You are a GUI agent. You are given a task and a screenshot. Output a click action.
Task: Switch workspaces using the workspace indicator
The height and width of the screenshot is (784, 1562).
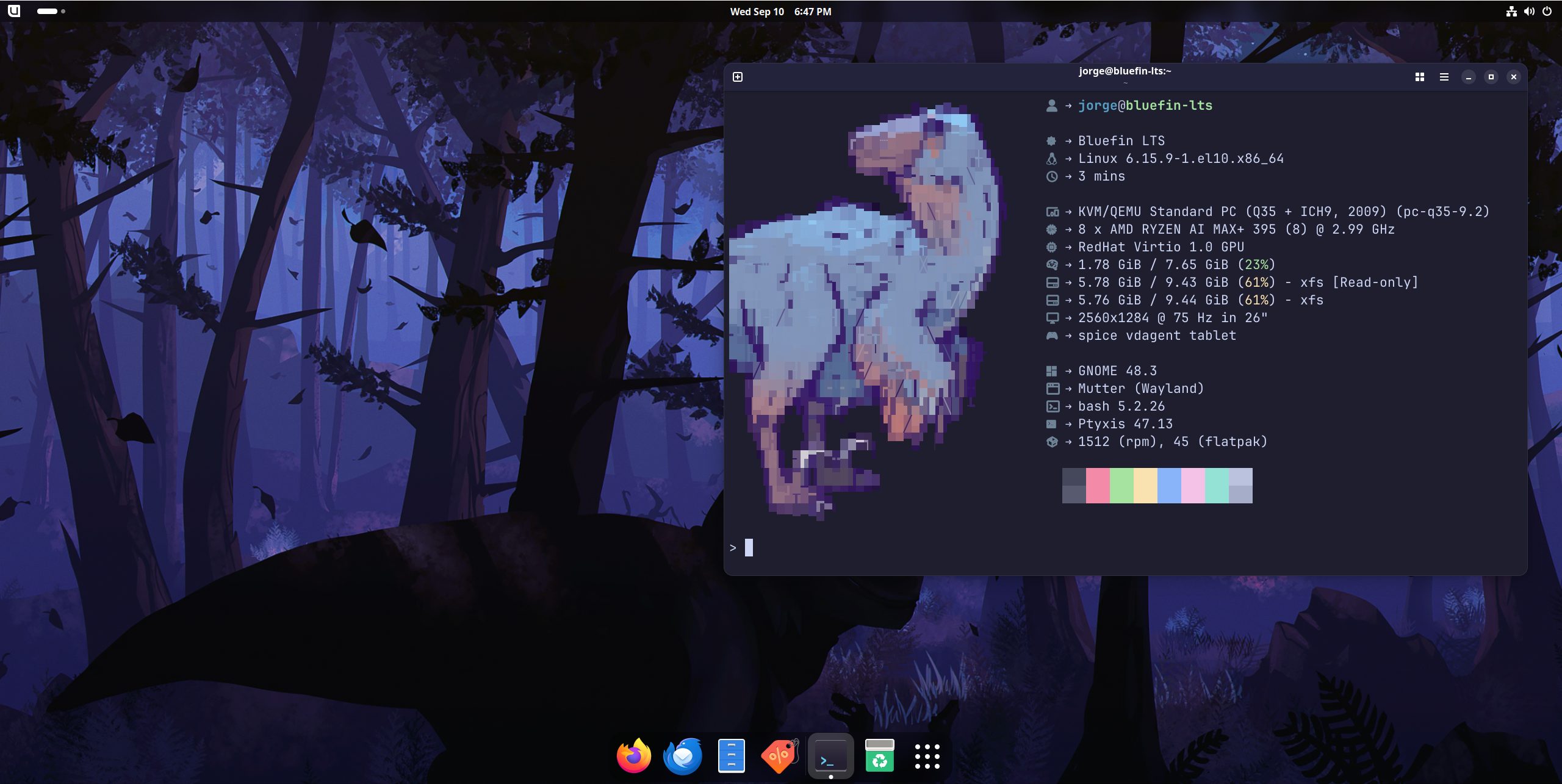51,11
